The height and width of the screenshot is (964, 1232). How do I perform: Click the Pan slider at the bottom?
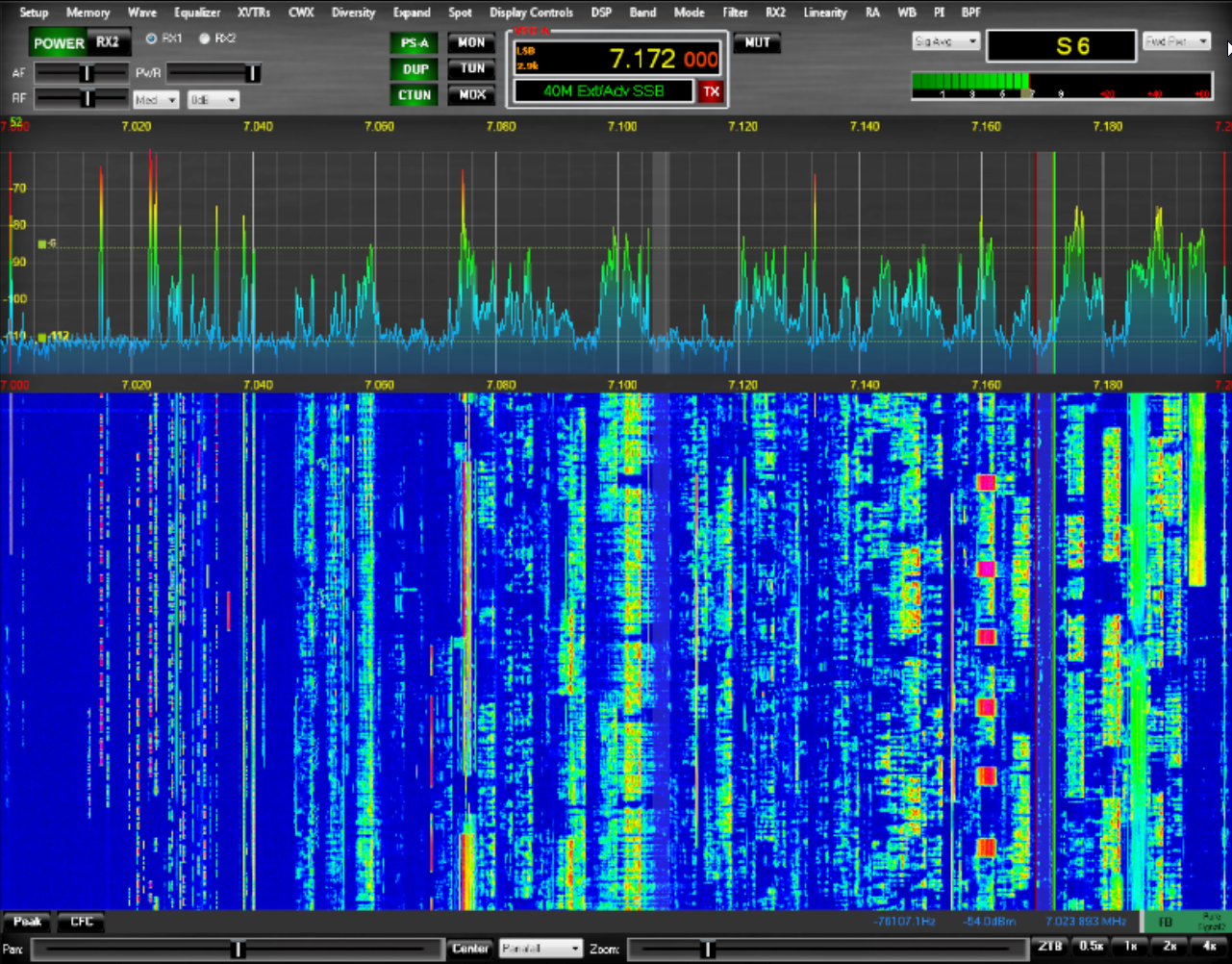point(238,950)
